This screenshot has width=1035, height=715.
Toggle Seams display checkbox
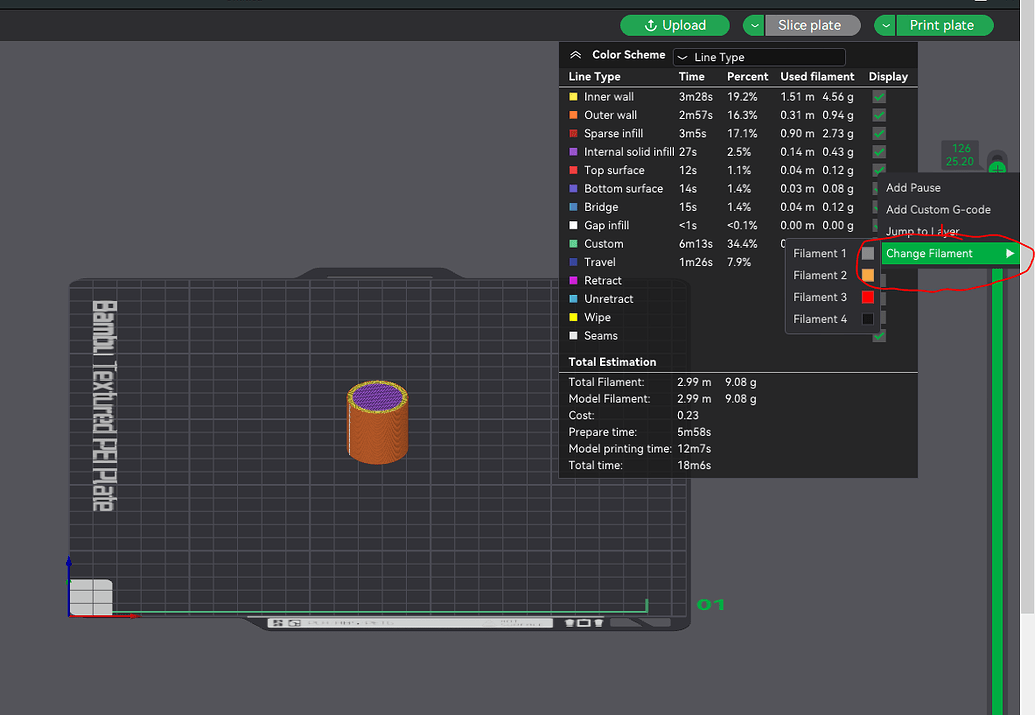(x=879, y=336)
